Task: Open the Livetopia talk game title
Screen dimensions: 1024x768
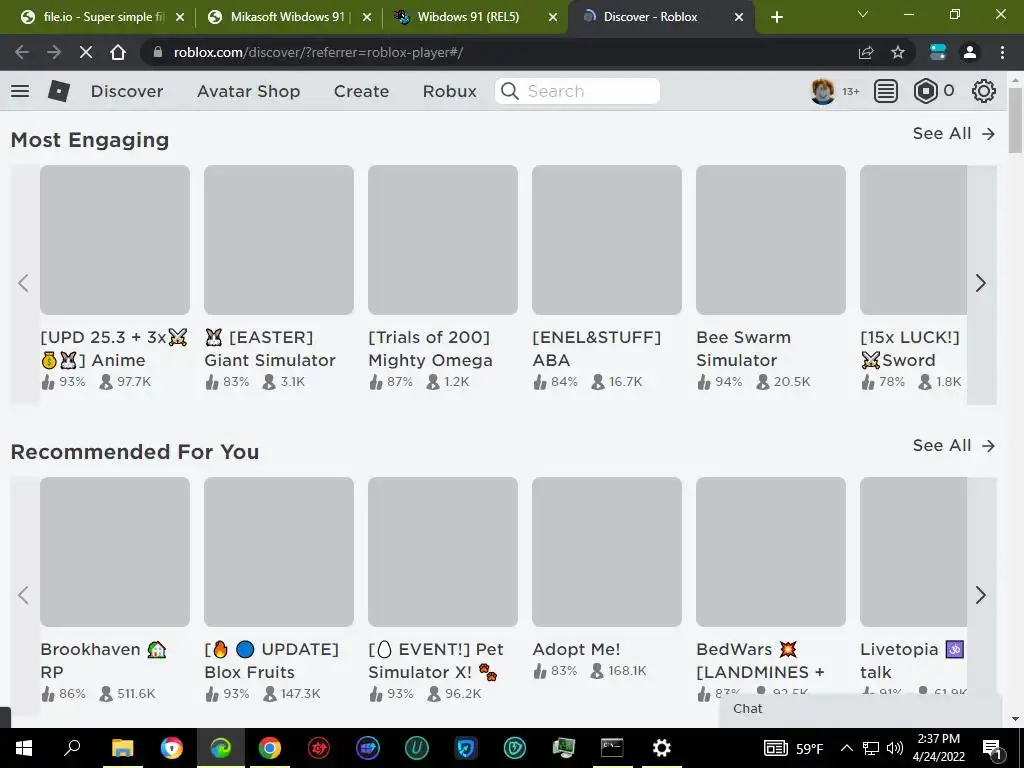Action: pyautogui.click(x=912, y=660)
